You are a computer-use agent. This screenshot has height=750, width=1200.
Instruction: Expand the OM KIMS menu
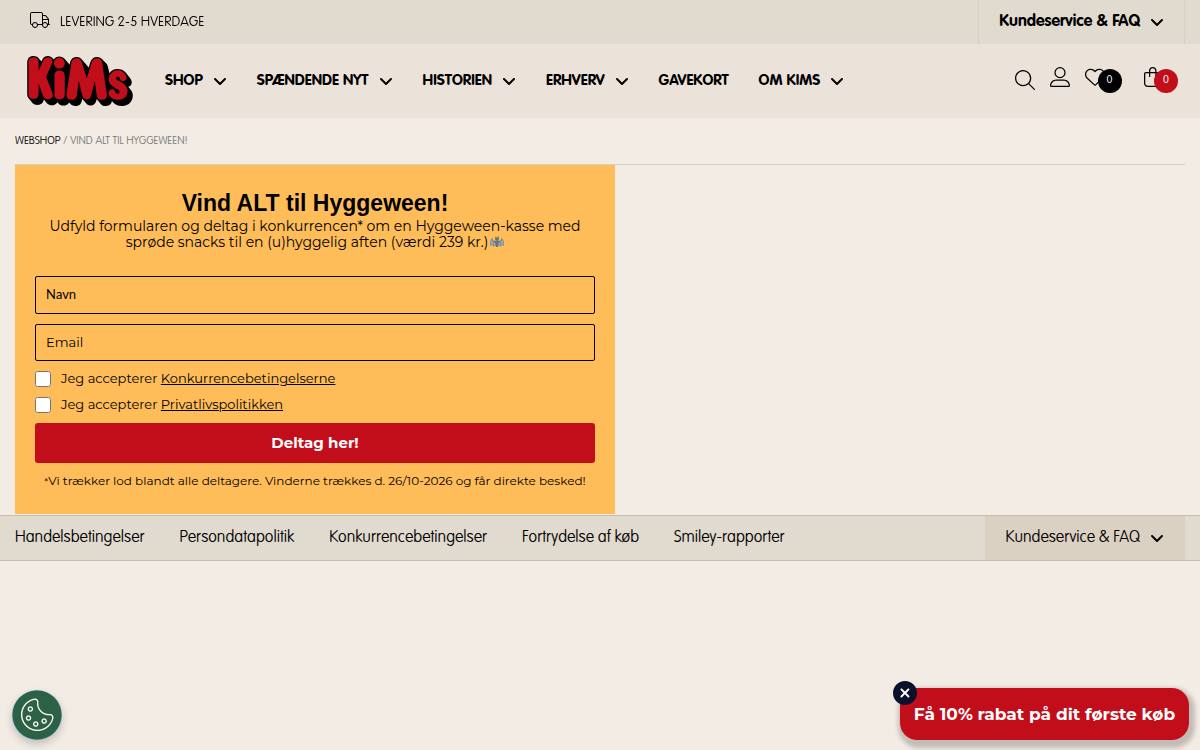(x=801, y=80)
